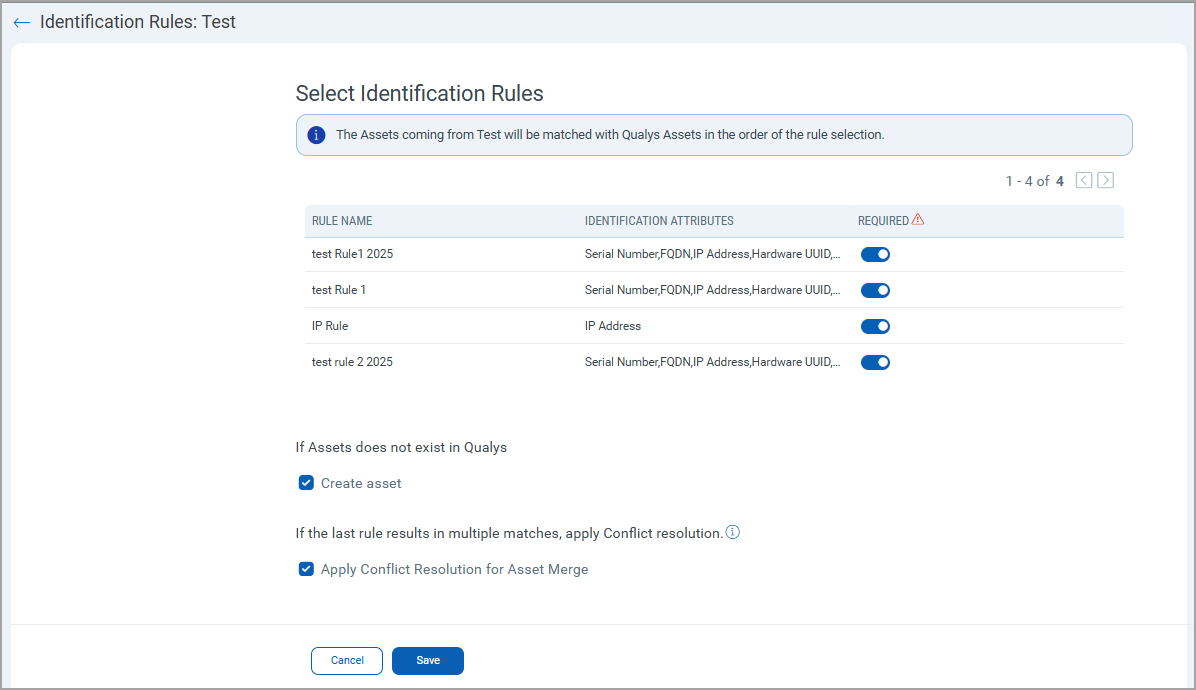Uncheck the Create asset checkbox
This screenshot has height=690, width=1196.
click(x=306, y=483)
